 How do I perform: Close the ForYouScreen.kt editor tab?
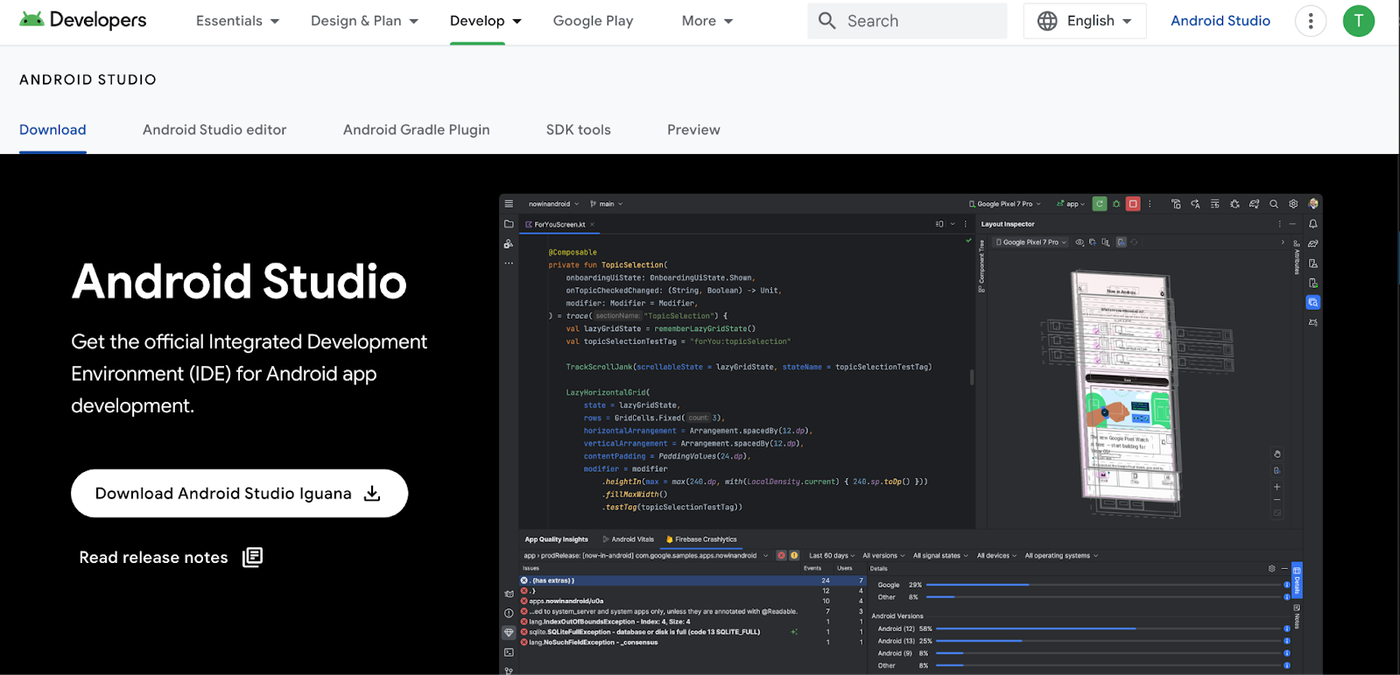pyautogui.click(x=593, y=225)
